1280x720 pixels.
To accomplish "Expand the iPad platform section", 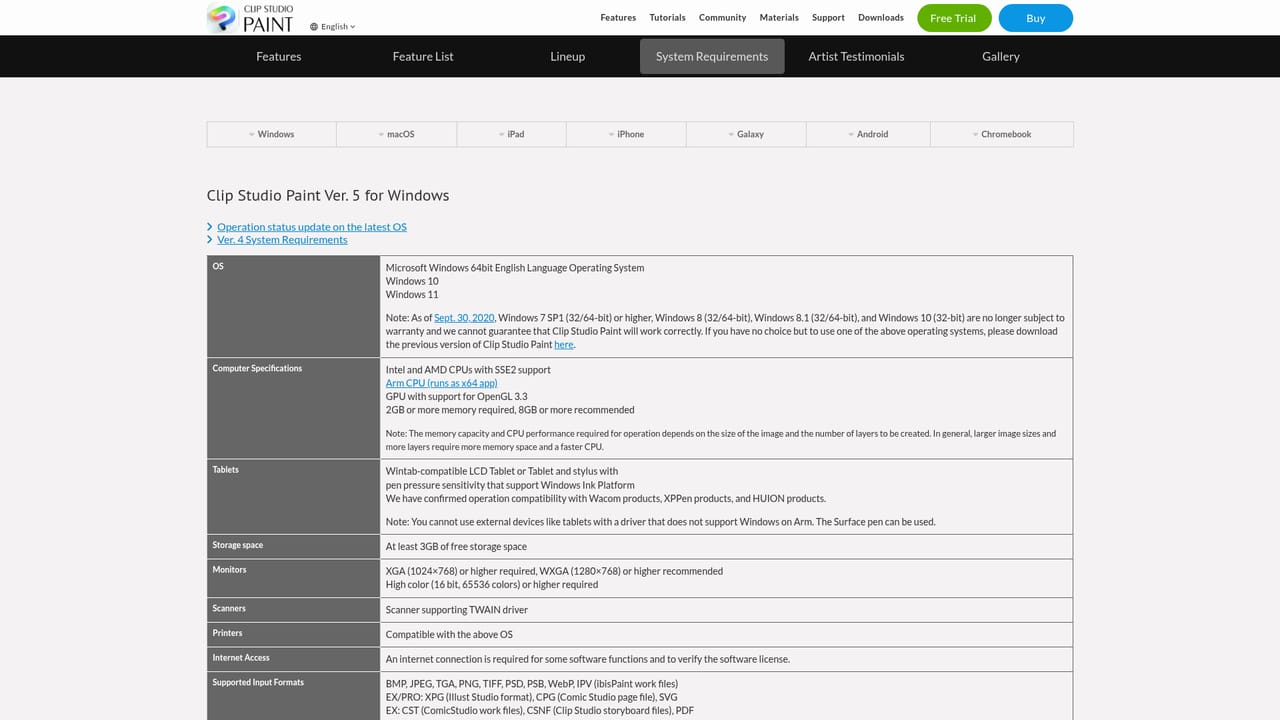I will (x=512, y=134).
